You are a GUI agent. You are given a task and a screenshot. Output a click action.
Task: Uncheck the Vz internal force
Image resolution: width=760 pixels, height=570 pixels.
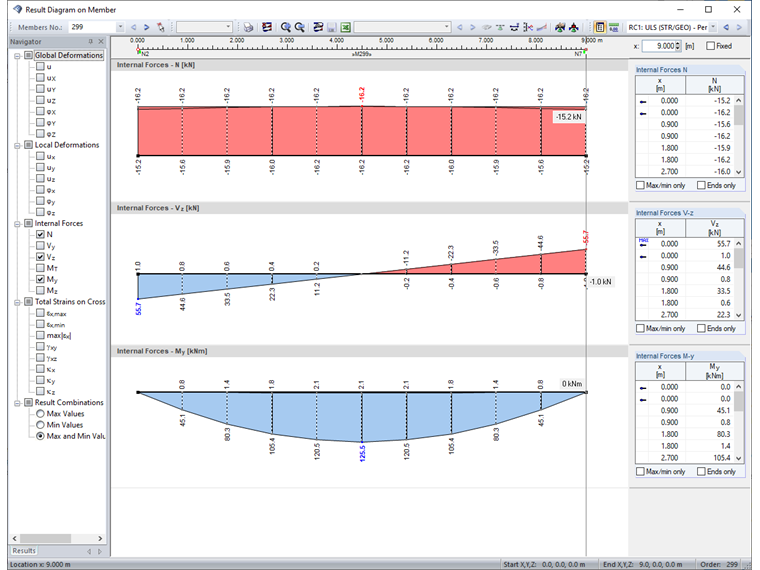click(x=40, y=257)
